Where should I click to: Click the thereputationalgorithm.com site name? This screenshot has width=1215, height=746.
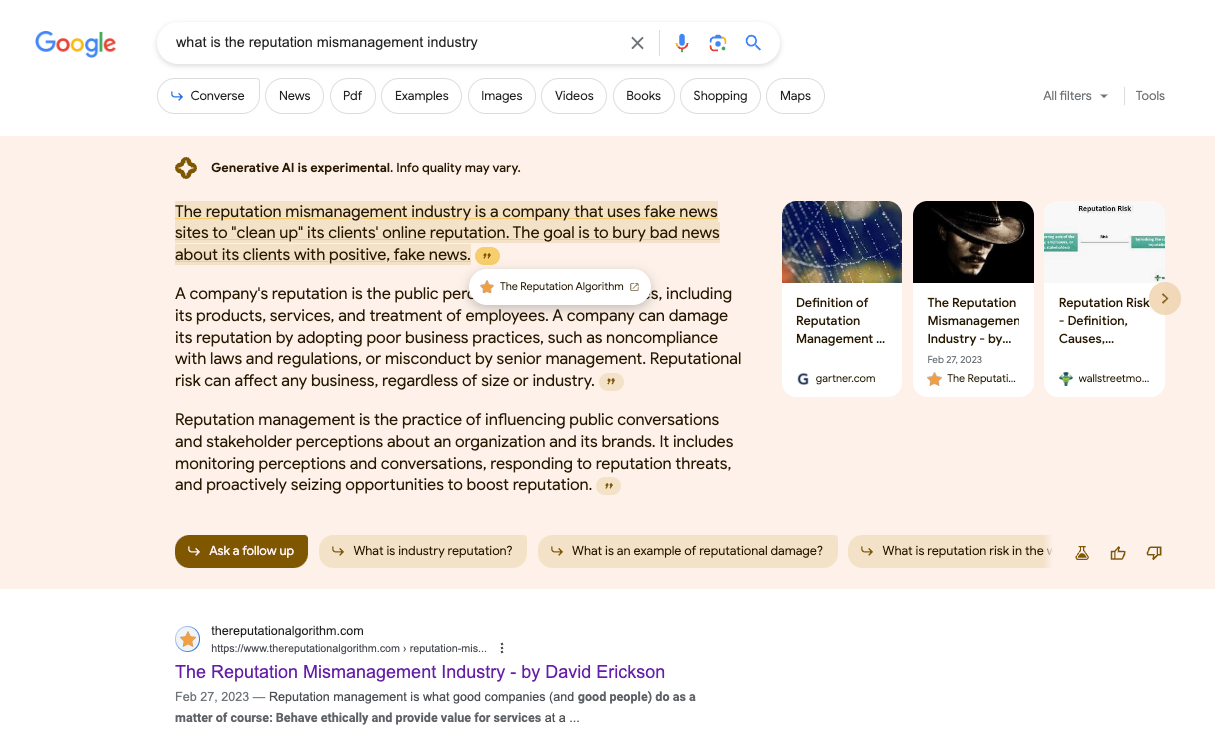(x=287, y=631)
